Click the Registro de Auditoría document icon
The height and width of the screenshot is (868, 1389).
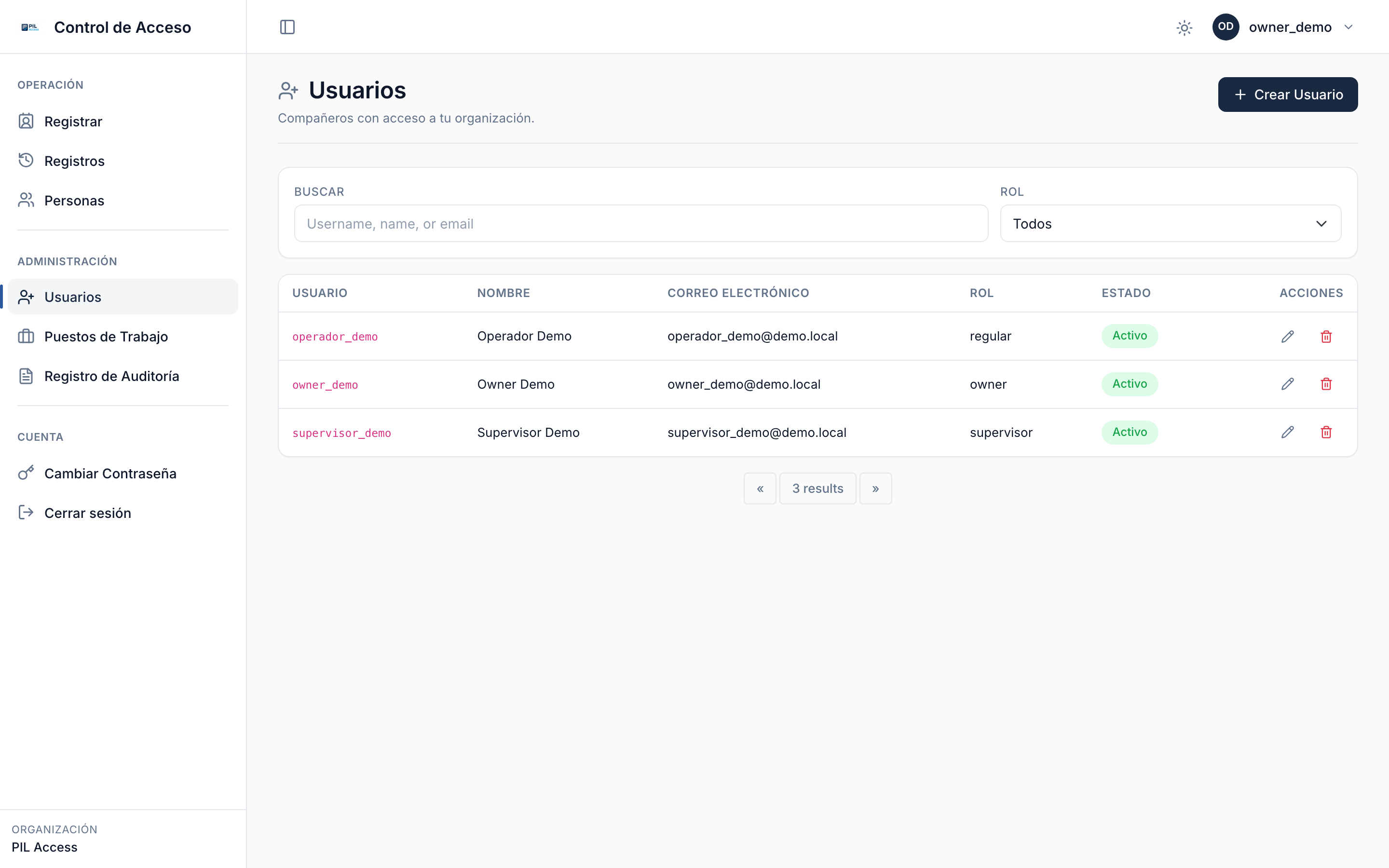coord(26,376)
